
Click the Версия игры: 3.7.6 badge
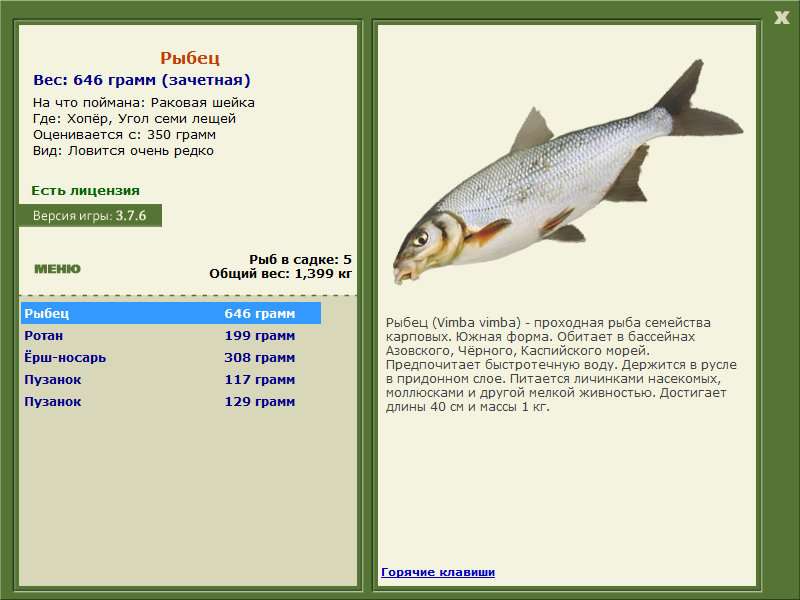pos(90,215)
